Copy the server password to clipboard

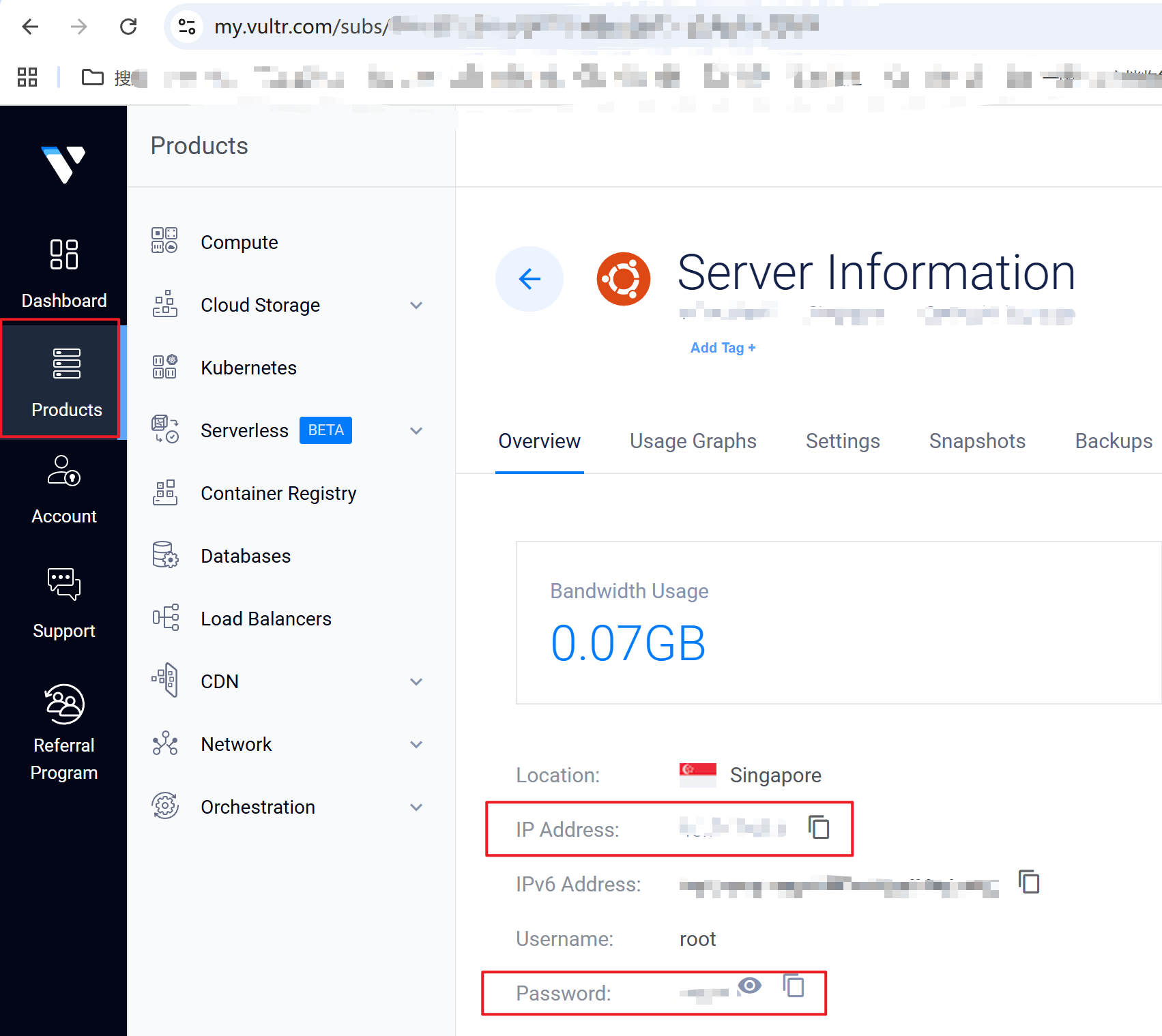(x=794, y=986)
